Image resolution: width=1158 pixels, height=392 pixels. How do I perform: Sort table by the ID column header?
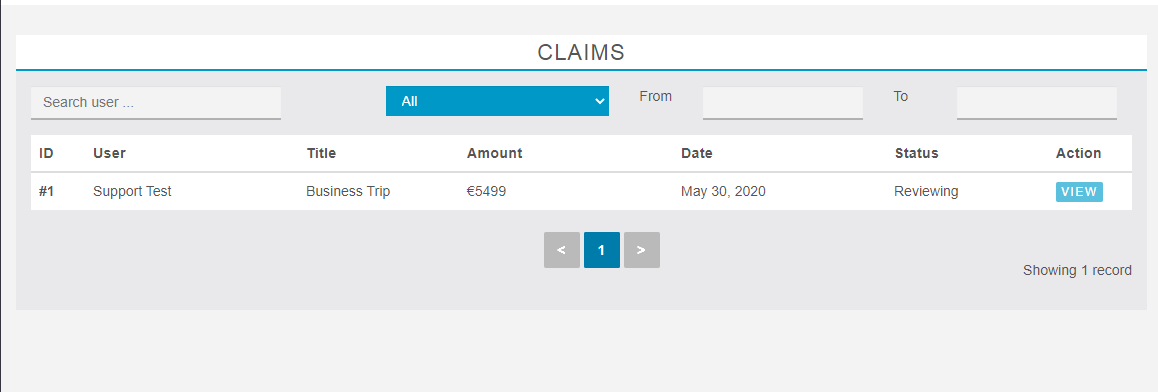click(47, 154)
